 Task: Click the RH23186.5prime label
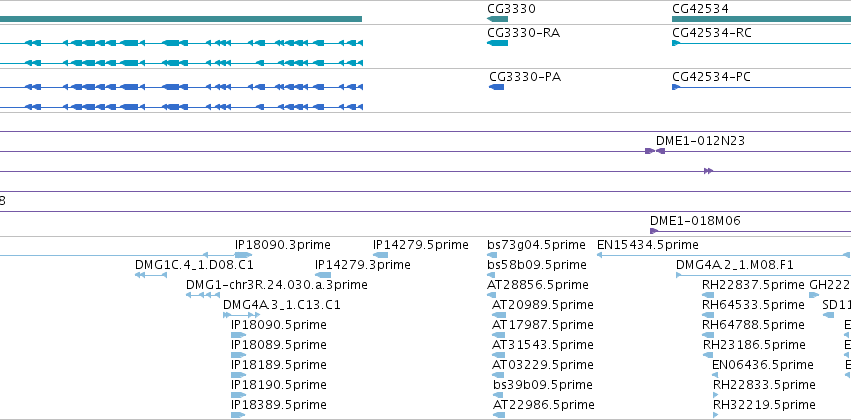pyautogui.click(x=754, y=345)
